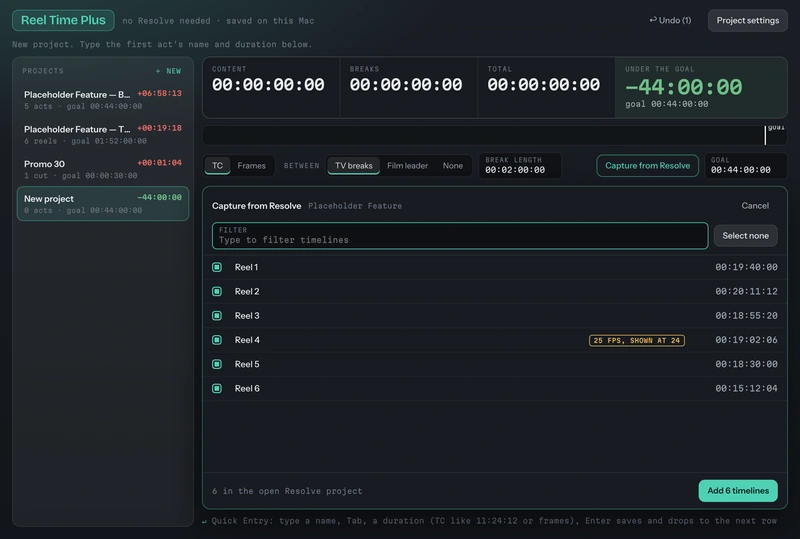The width and height of the screenshot is (800, 539).
Task: Focus the filter timelines input field
Action: pos(460,236)
